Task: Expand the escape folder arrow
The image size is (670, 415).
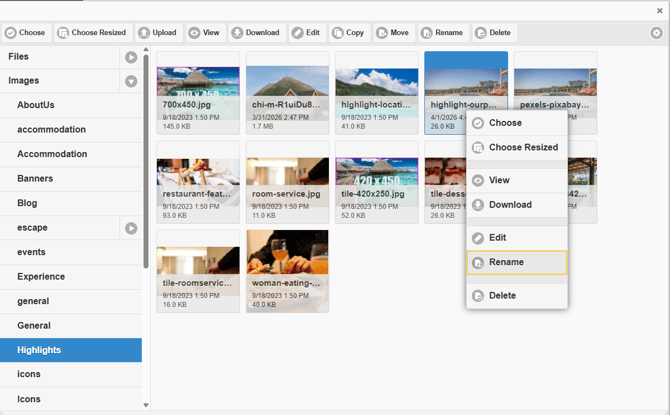Action: click(131, 228)
